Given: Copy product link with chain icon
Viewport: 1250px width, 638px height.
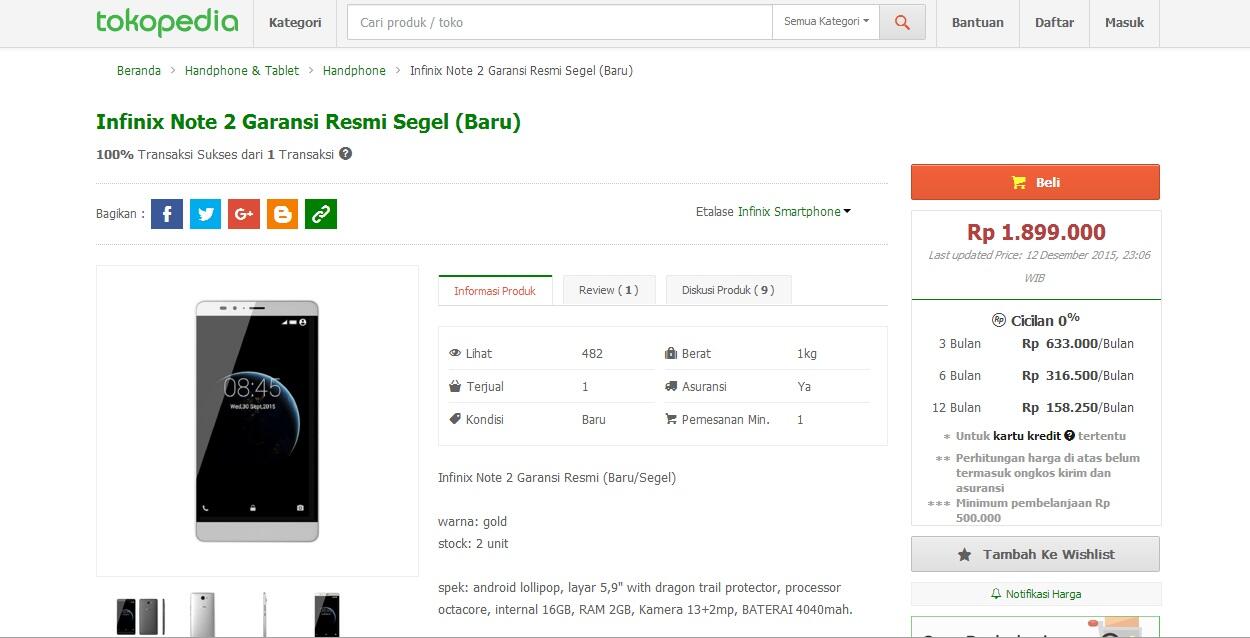Looking at the screenshot, I should click(321, 213).
